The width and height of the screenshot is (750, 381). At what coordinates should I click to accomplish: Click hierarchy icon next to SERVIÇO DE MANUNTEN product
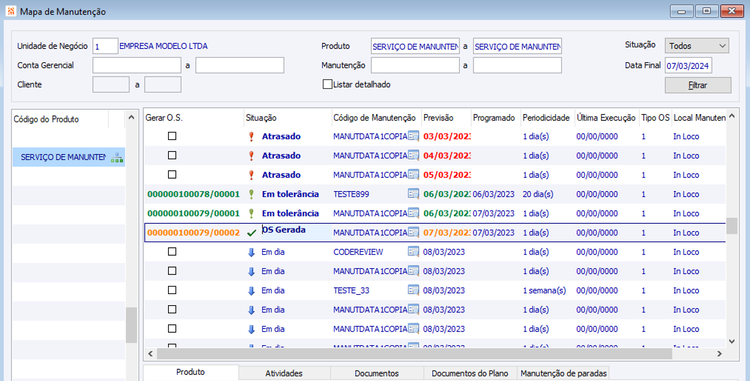click(117, 157)
